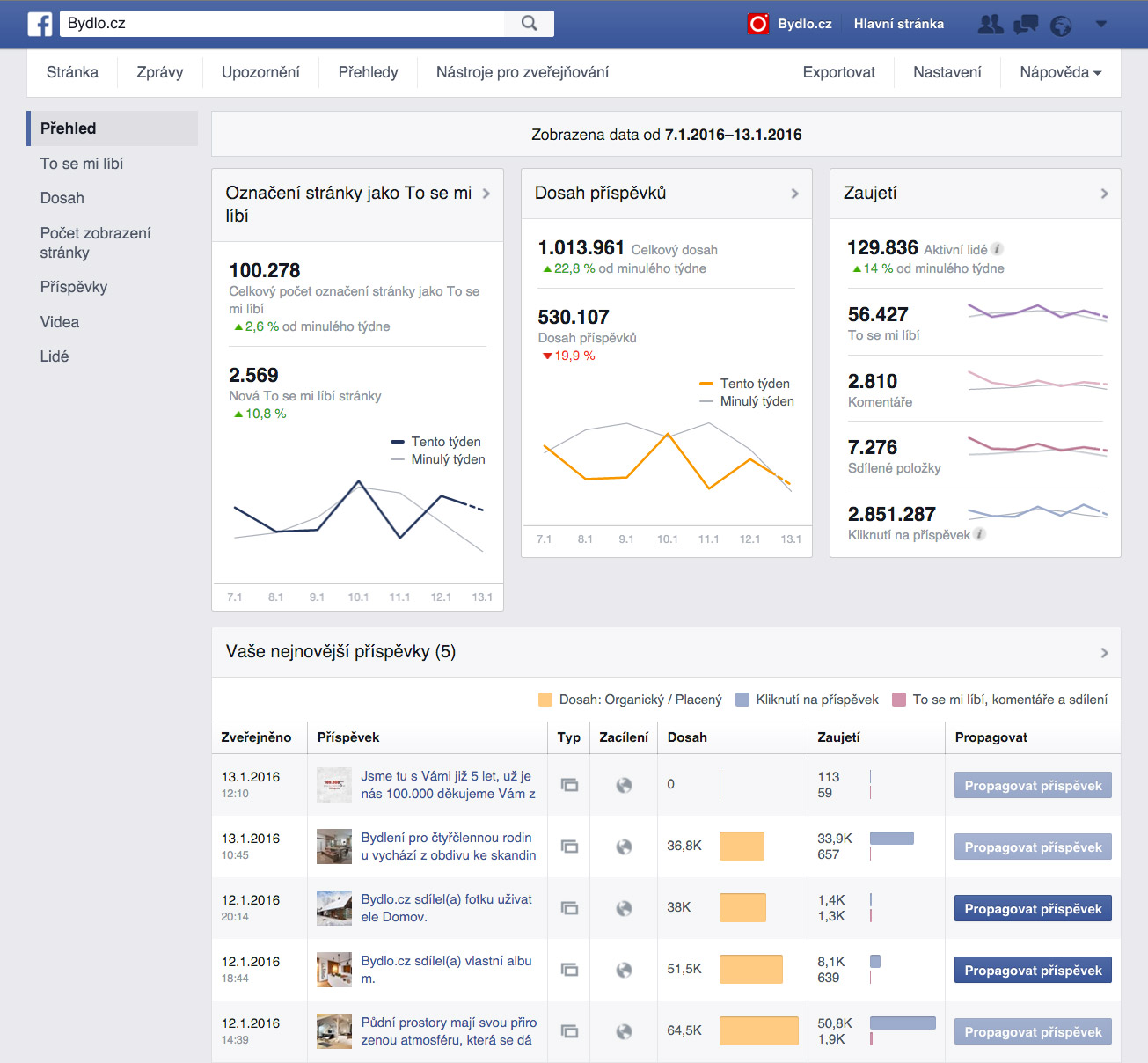The height and width of the screenshot is (1063, 1148).
Task: Click the Bydlo.cz red profile icon
Action: click(x=757, y=24)
